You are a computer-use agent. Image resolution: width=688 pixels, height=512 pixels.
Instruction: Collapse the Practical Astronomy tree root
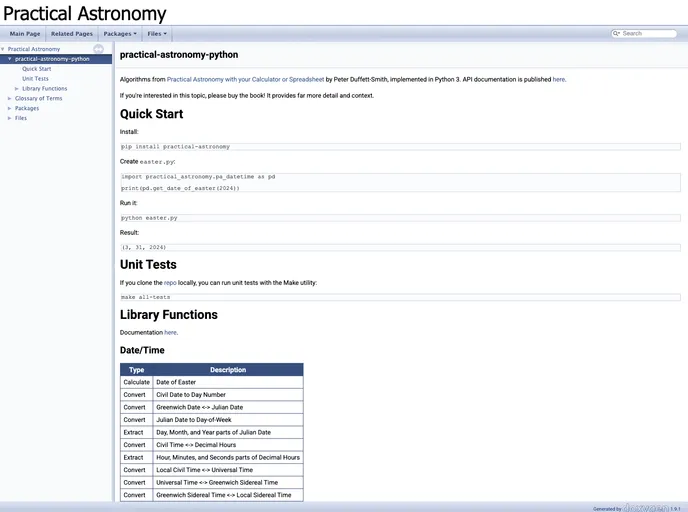click(x=3, y=49)
